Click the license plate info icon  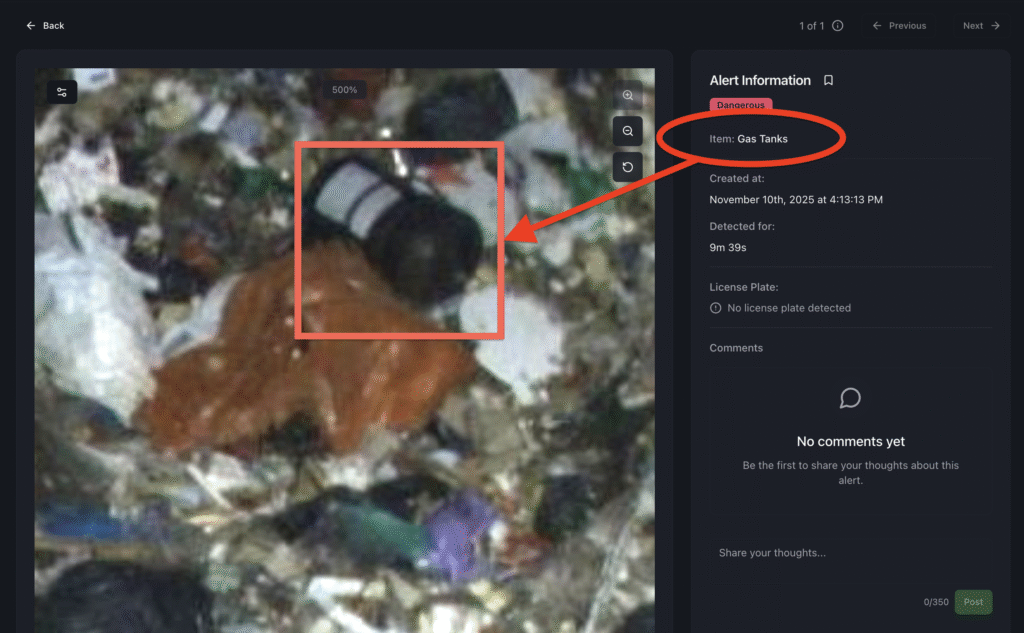[715, 308]
